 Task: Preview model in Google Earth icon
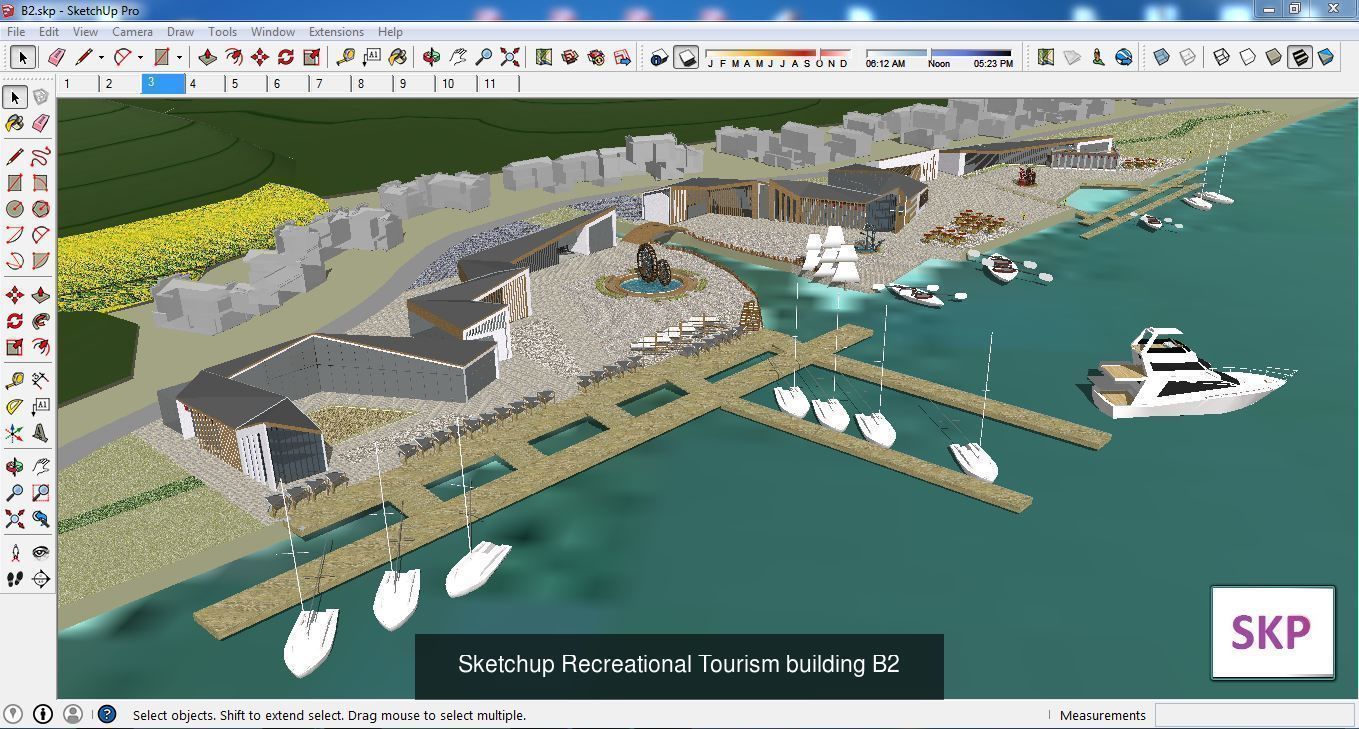point(1124,57)
